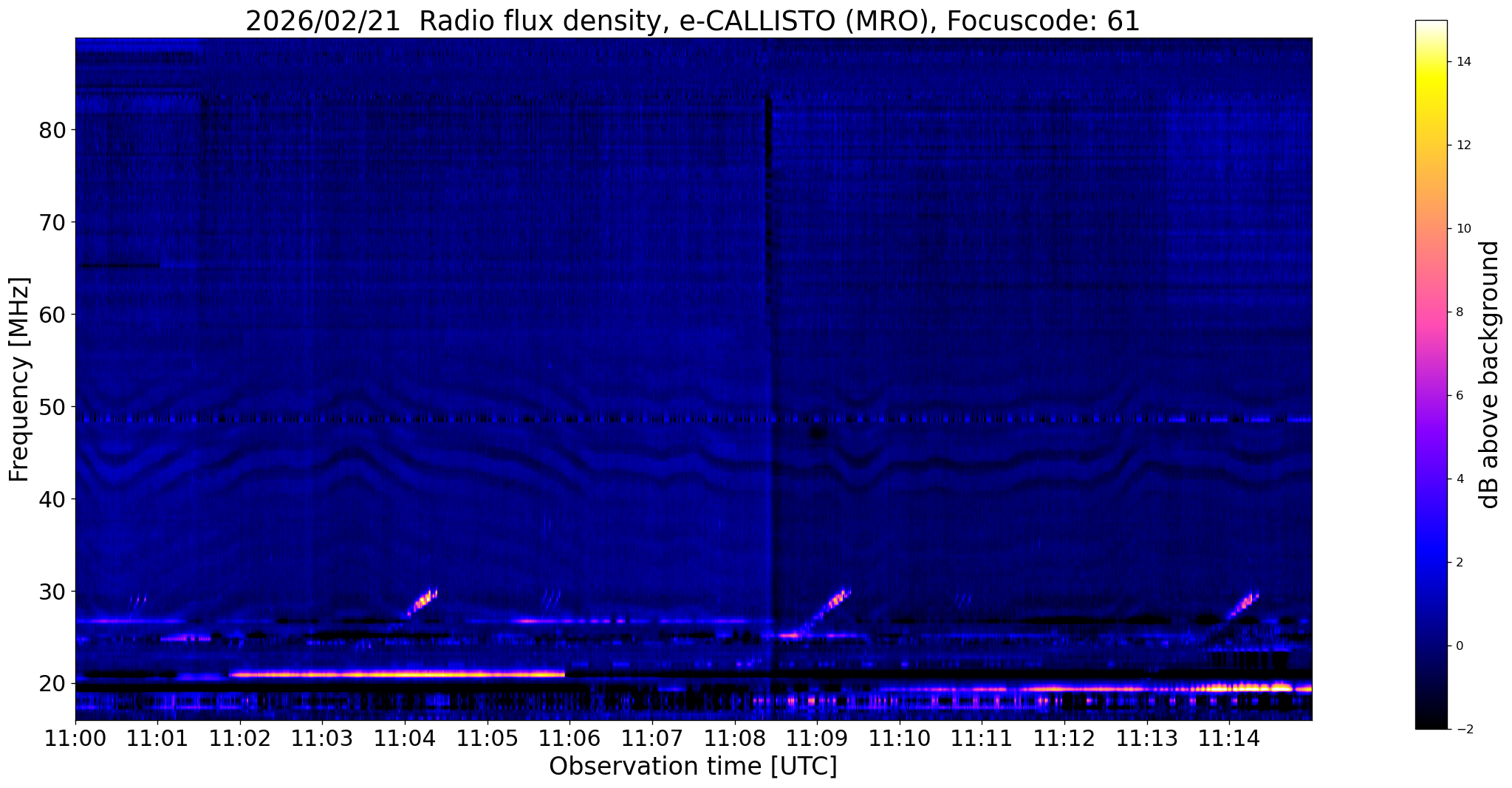Click the plot title text
1512x788 pixels.
coord(692,21)
